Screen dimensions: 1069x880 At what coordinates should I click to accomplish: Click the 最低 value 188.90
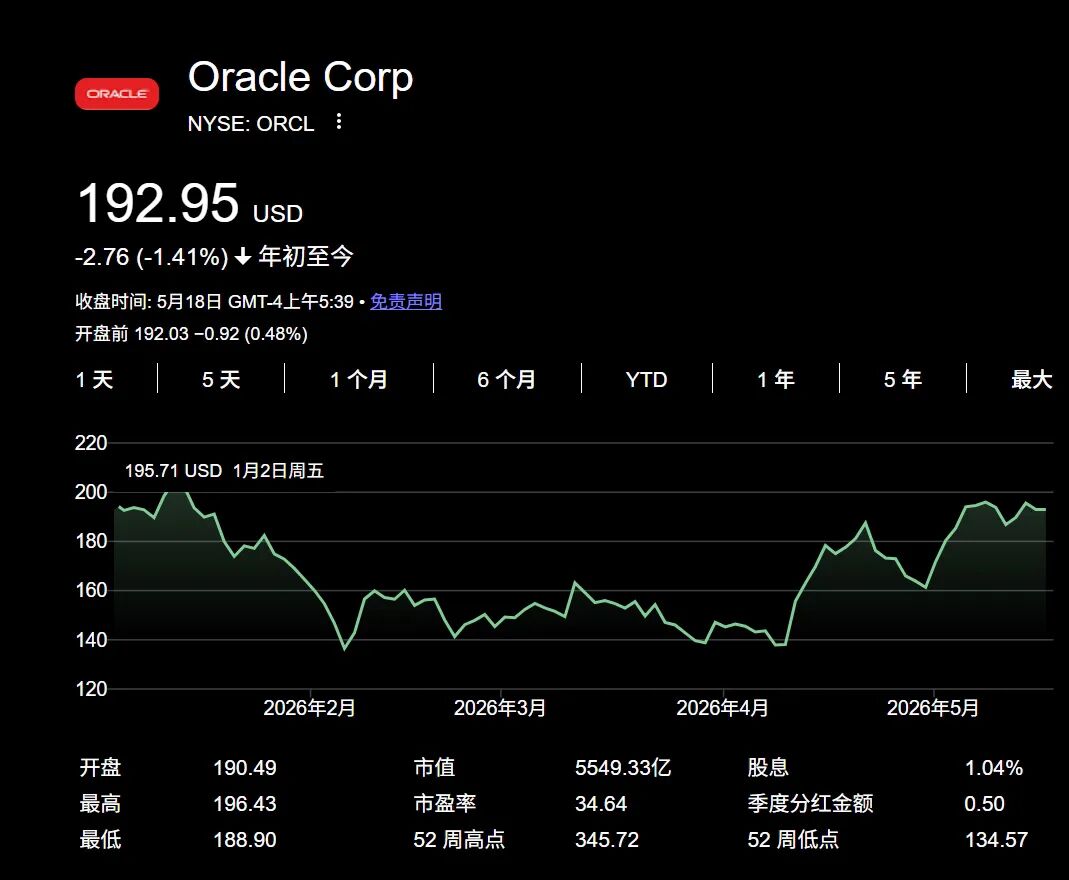245,840
